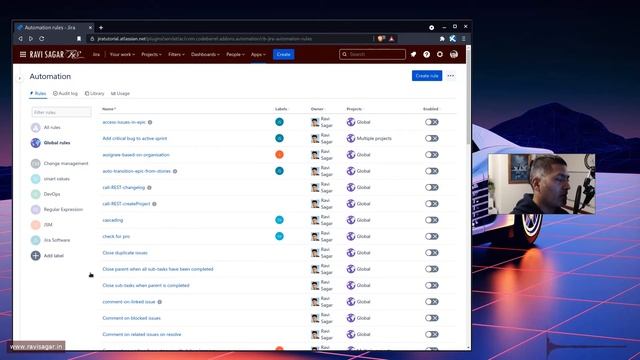
Task: Open the Comment on blocked issues rule
Action: point(131,318)
